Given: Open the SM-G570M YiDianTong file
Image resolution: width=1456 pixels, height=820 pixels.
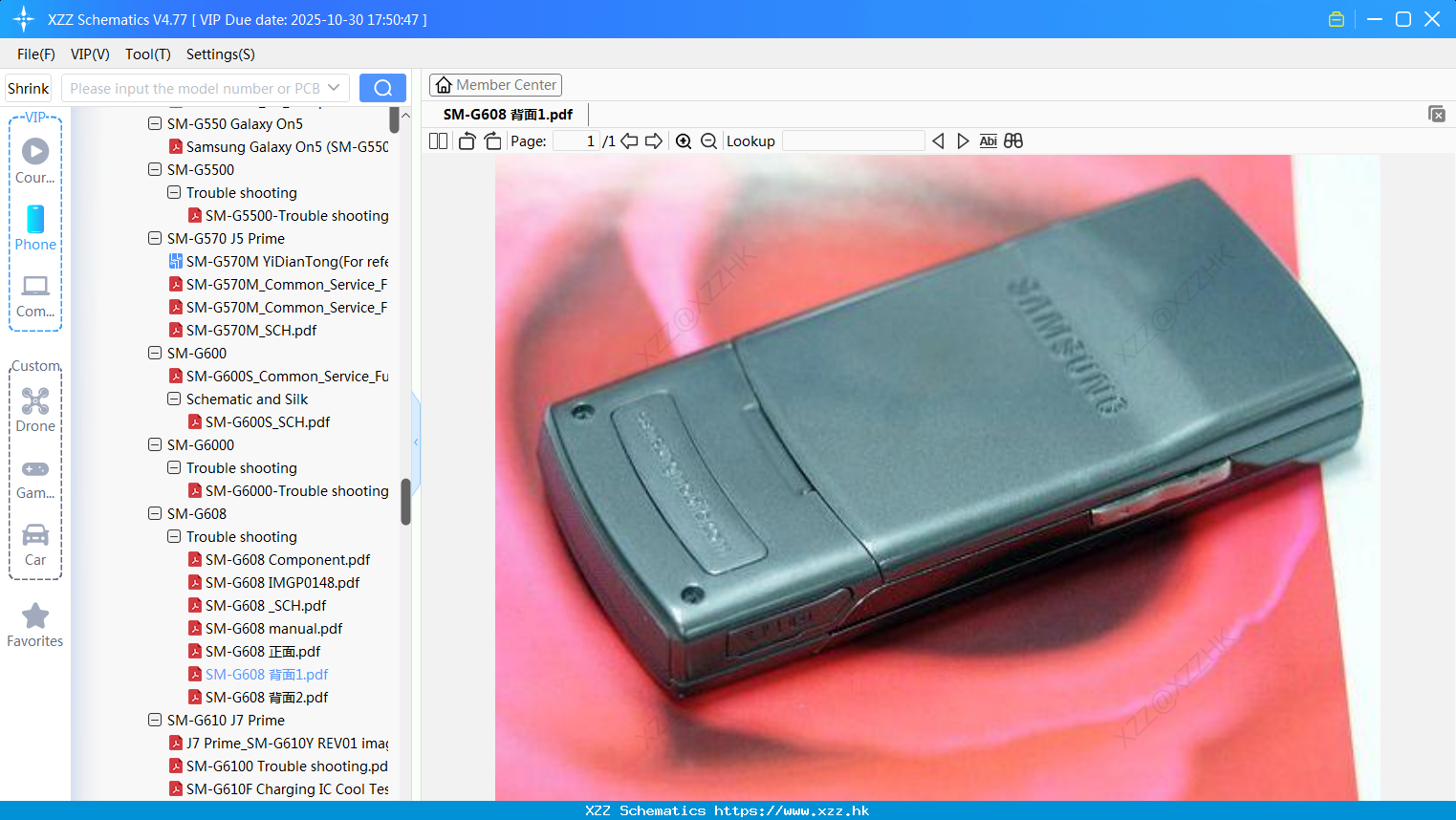Looking at the screenshot, I should click(x=279, y=262).
